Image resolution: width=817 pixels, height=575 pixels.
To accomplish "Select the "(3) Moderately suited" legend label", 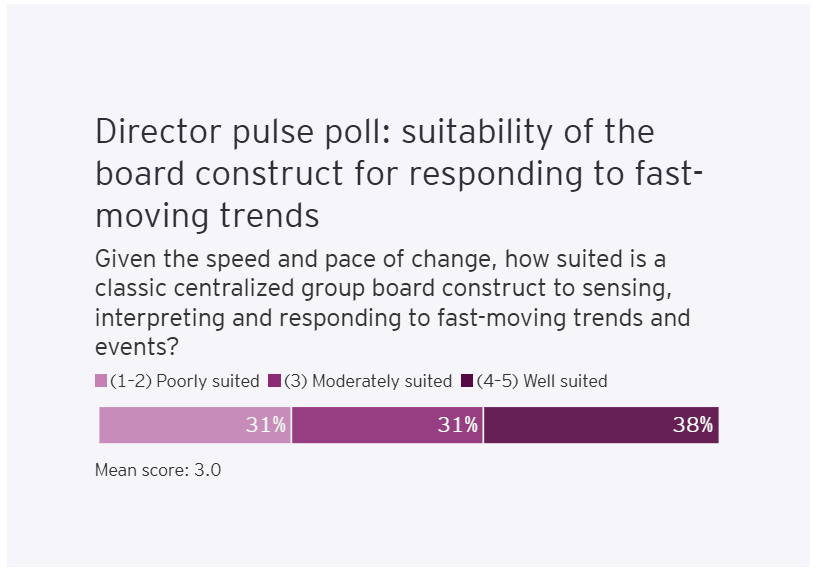I will coord(368,381).
